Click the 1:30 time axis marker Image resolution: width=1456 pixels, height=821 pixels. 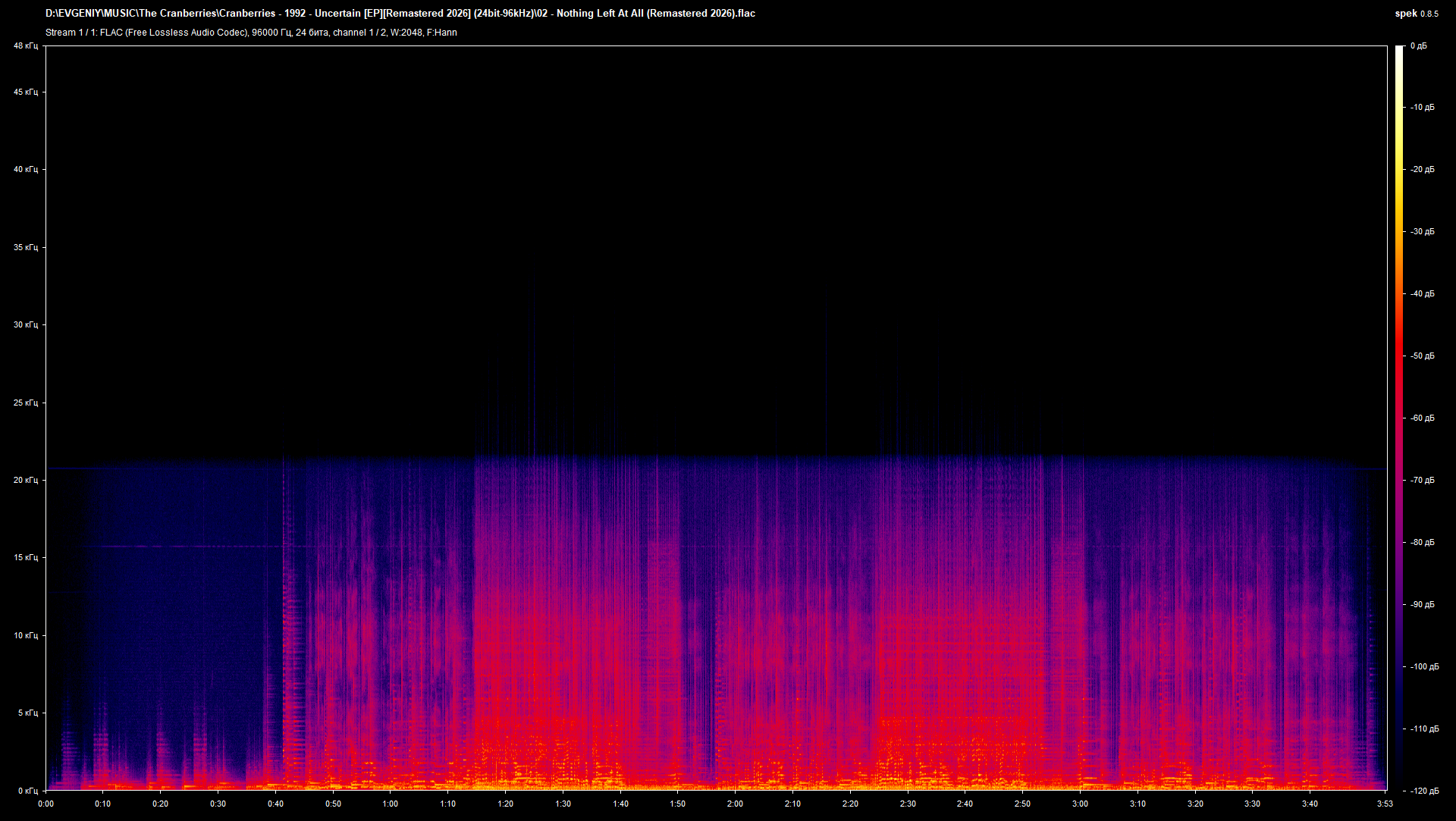(x=563, y=804)
